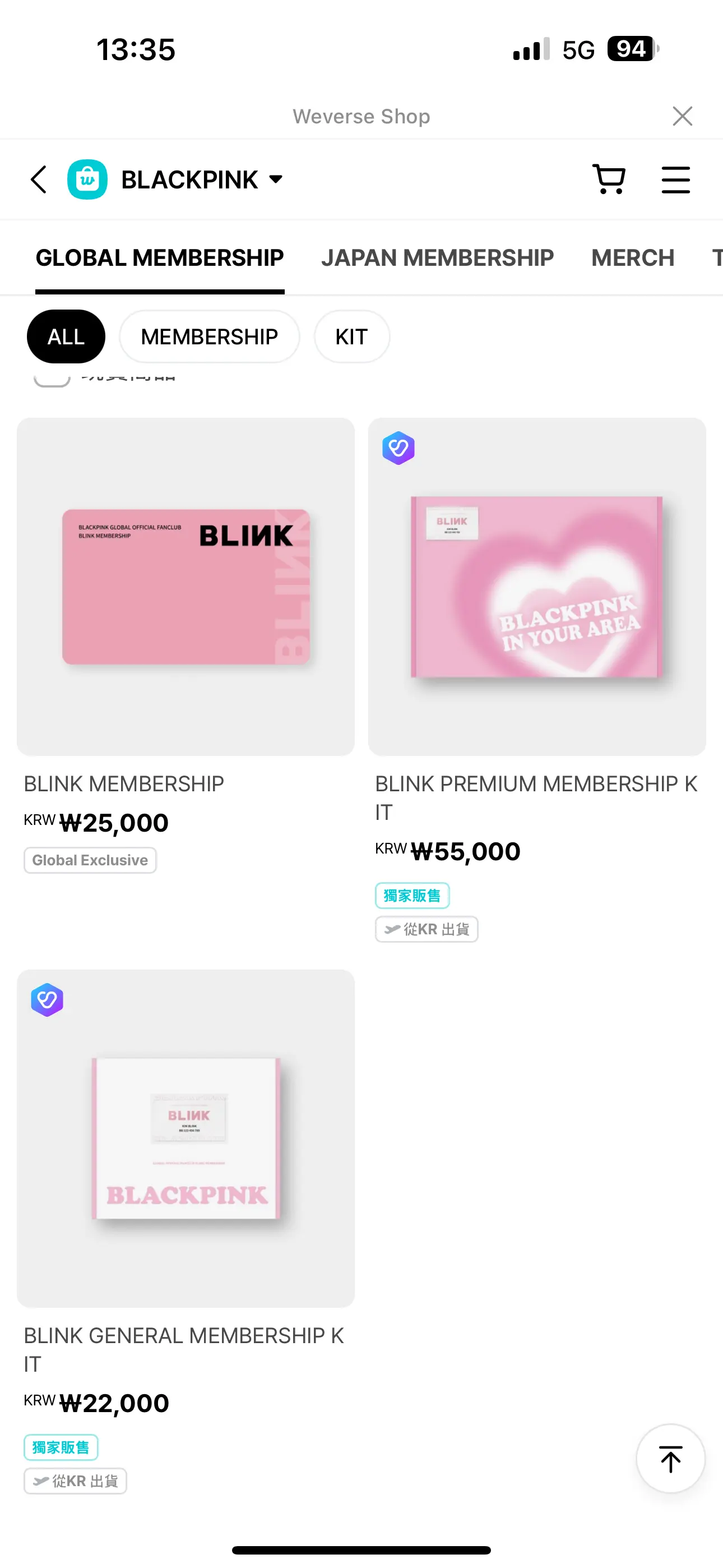The height and width of the screenshot is (1568, 723).
Task: Select the KIT filter chip
Action: 352,336
